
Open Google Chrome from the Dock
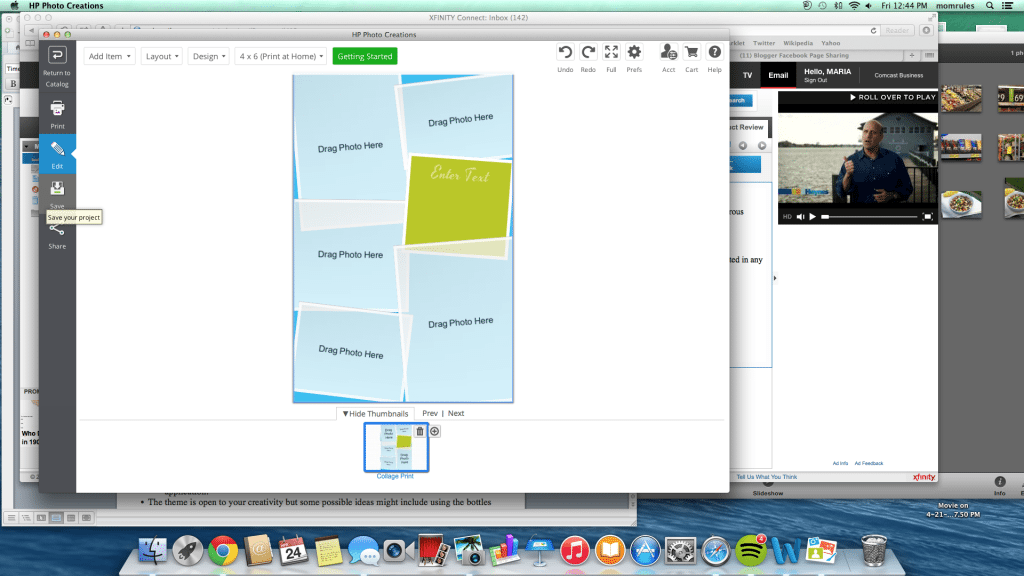223,551
